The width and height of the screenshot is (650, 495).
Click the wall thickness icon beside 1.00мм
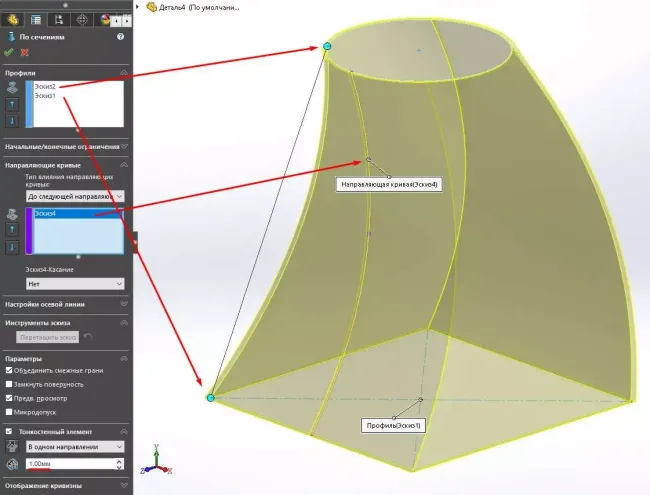[x=12, y=464]
